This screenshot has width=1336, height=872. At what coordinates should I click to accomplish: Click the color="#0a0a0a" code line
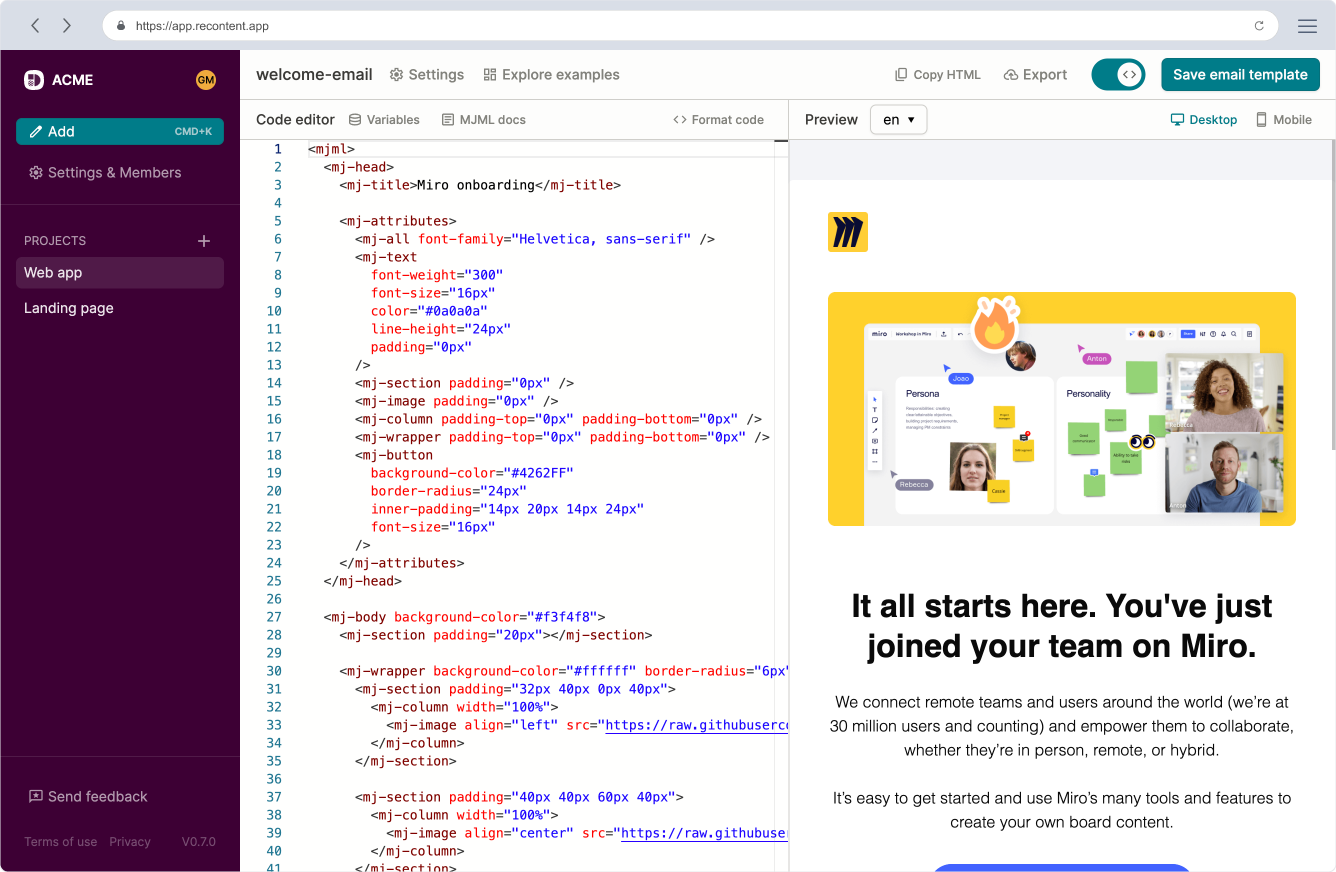(429, 311)
